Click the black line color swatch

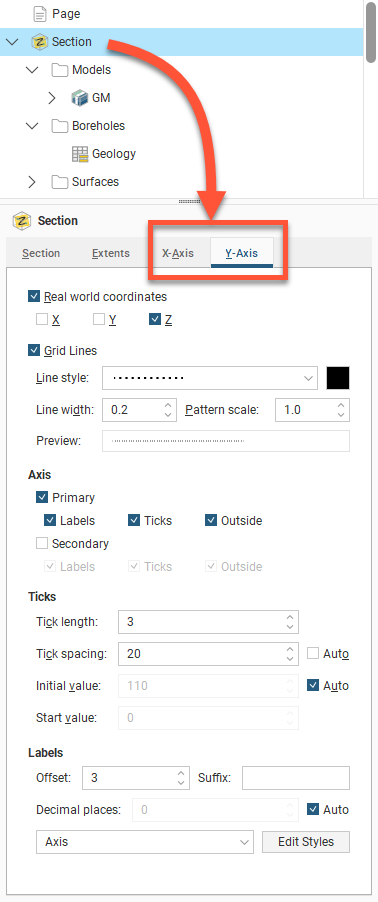pyautogui.click(x=338, y=378)
